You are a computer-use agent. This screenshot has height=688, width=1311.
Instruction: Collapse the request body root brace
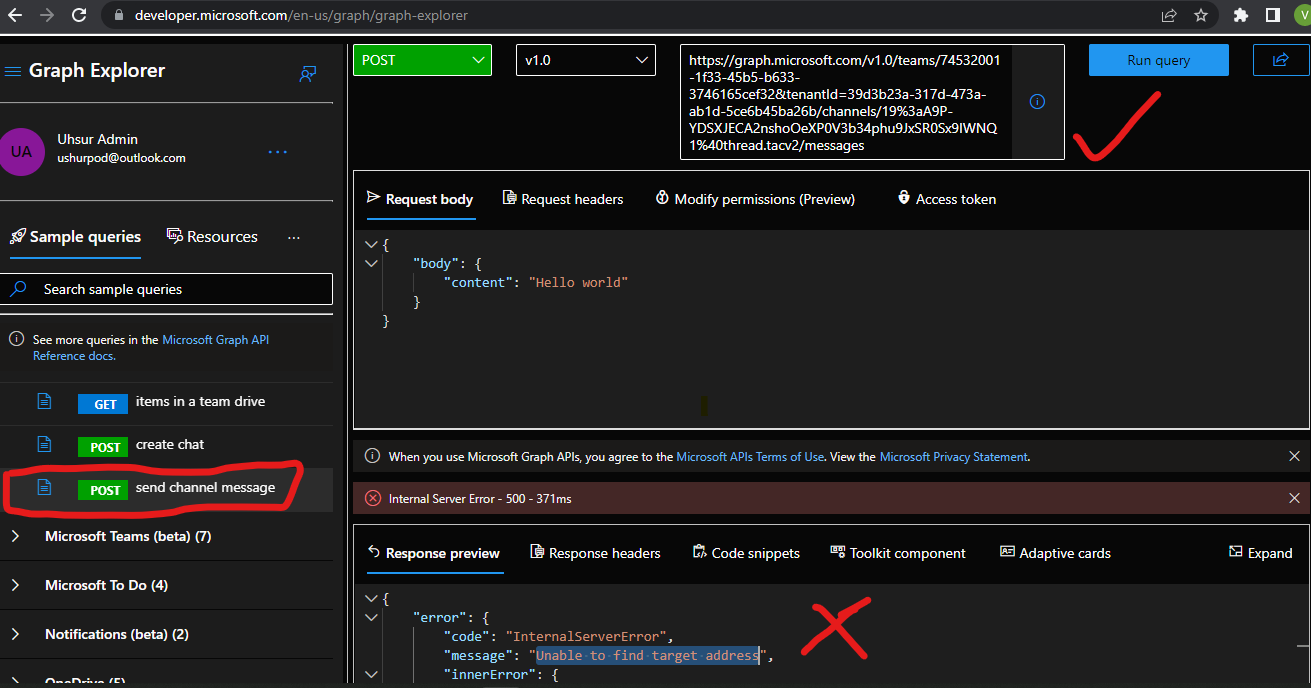coord(372,244)
